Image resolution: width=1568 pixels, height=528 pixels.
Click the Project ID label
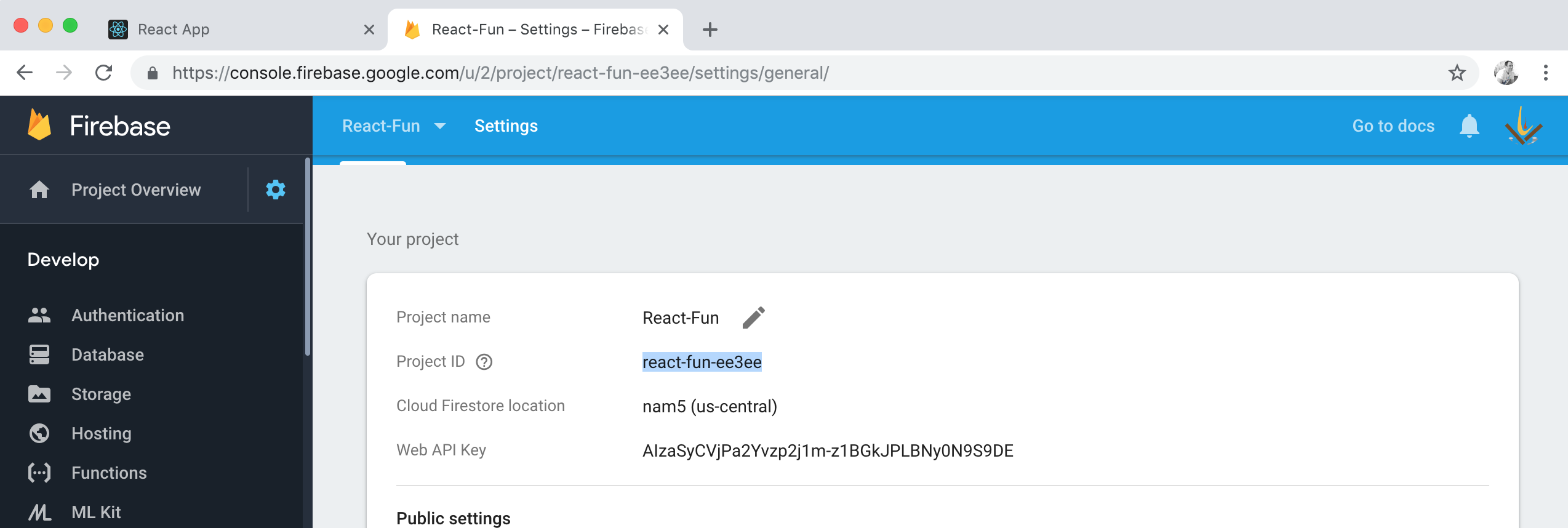tap(431, 361)
